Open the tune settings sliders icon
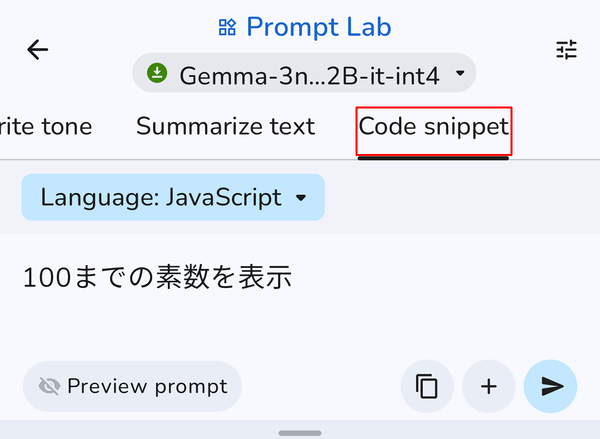600x439 pixels. [x=567, y=50]
